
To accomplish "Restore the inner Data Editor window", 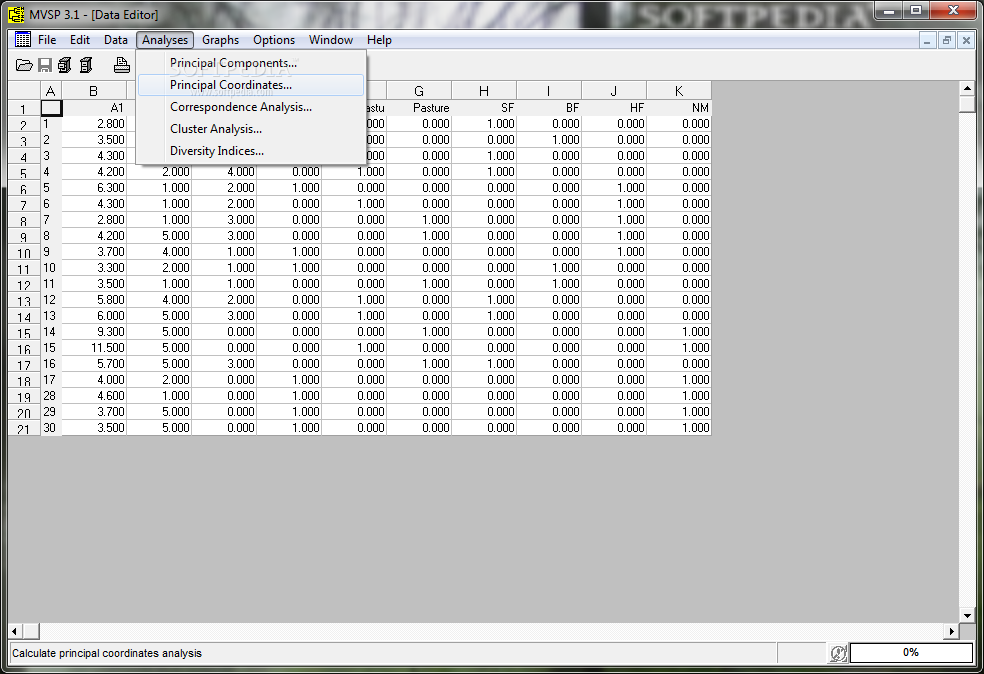I will click(x=946, y=40).
